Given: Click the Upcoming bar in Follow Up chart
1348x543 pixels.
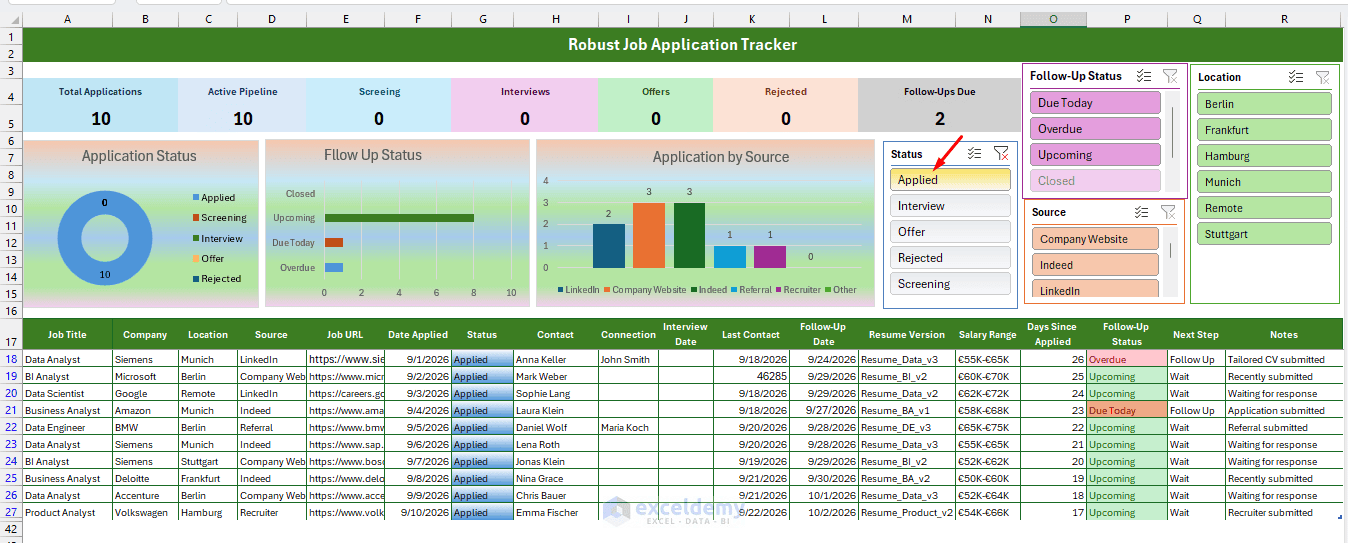Looking at the screenshot, I should (x=399, y=217).
